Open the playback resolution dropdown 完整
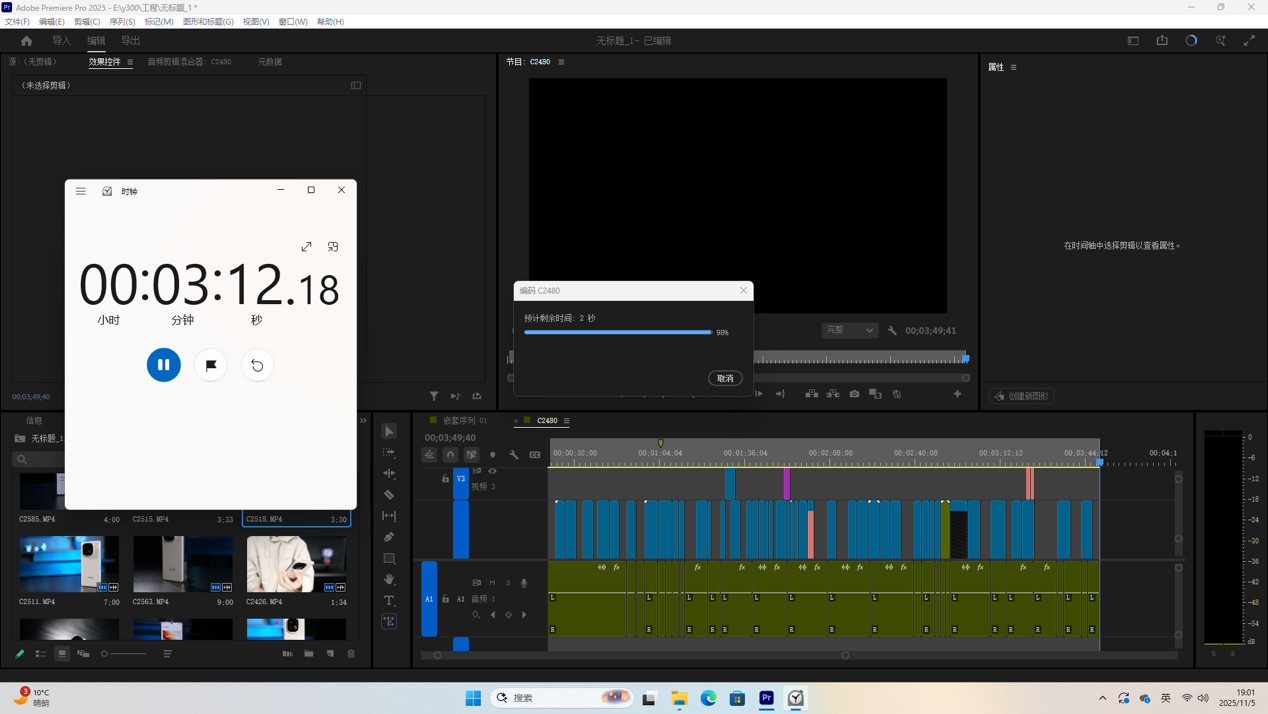 (x=849, y=330)
